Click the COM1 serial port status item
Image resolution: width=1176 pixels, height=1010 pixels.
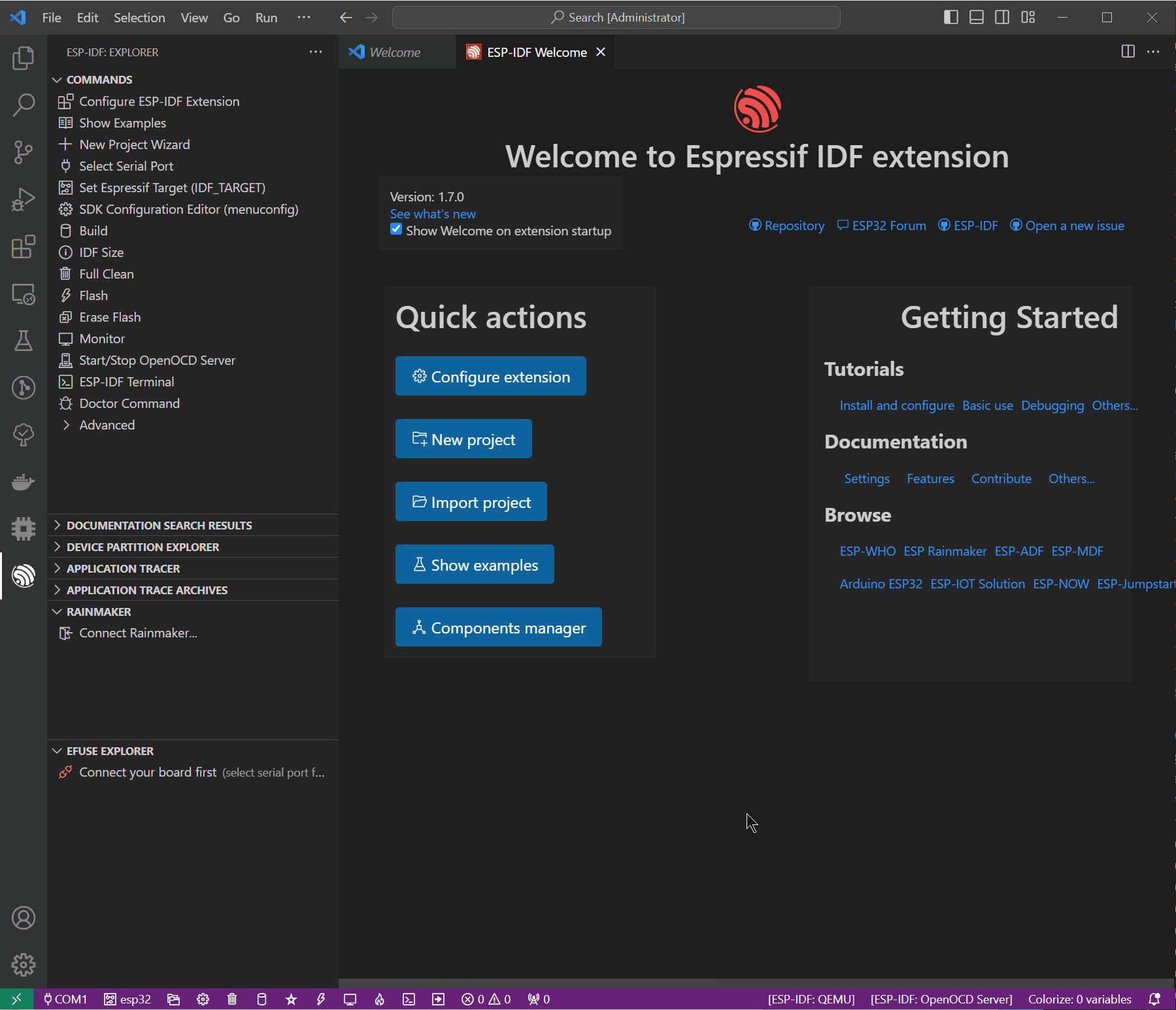[x=65, y=999]
